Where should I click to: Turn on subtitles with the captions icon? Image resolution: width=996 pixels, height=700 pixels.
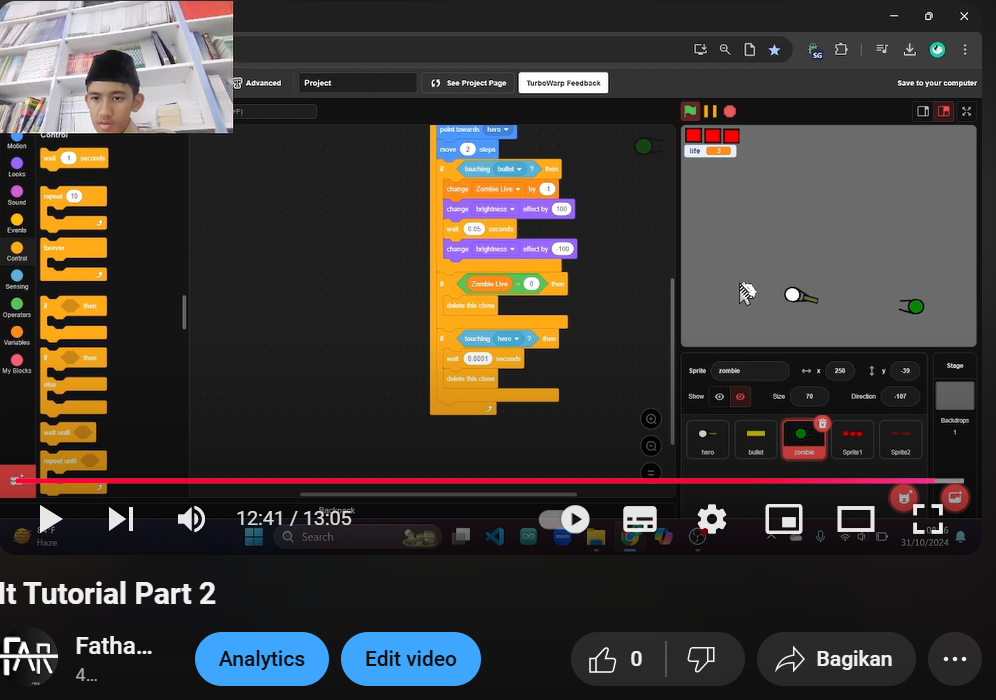pyautogui.click(x=639, y=519)
